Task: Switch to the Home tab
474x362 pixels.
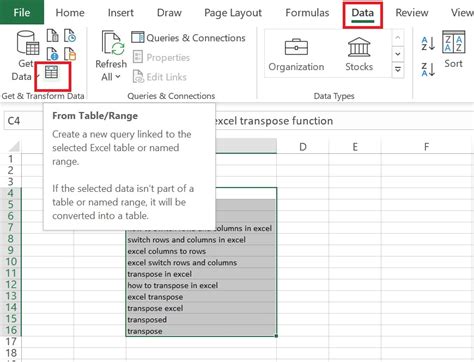Action: click(70, 13)
